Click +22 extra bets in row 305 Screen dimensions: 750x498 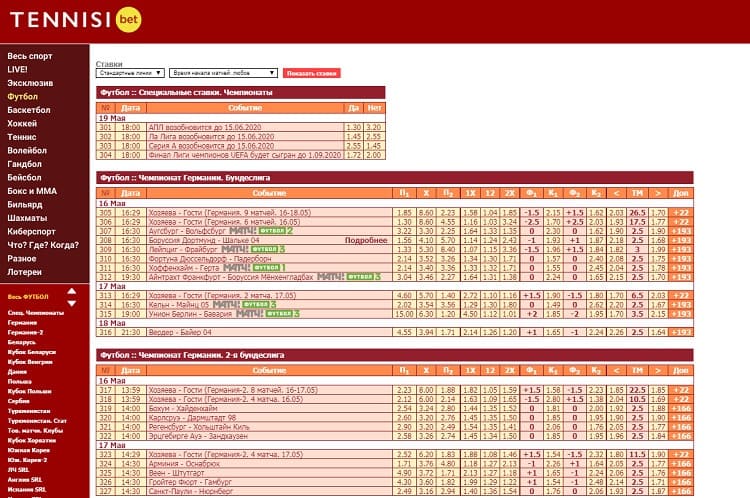coord(681,213)
